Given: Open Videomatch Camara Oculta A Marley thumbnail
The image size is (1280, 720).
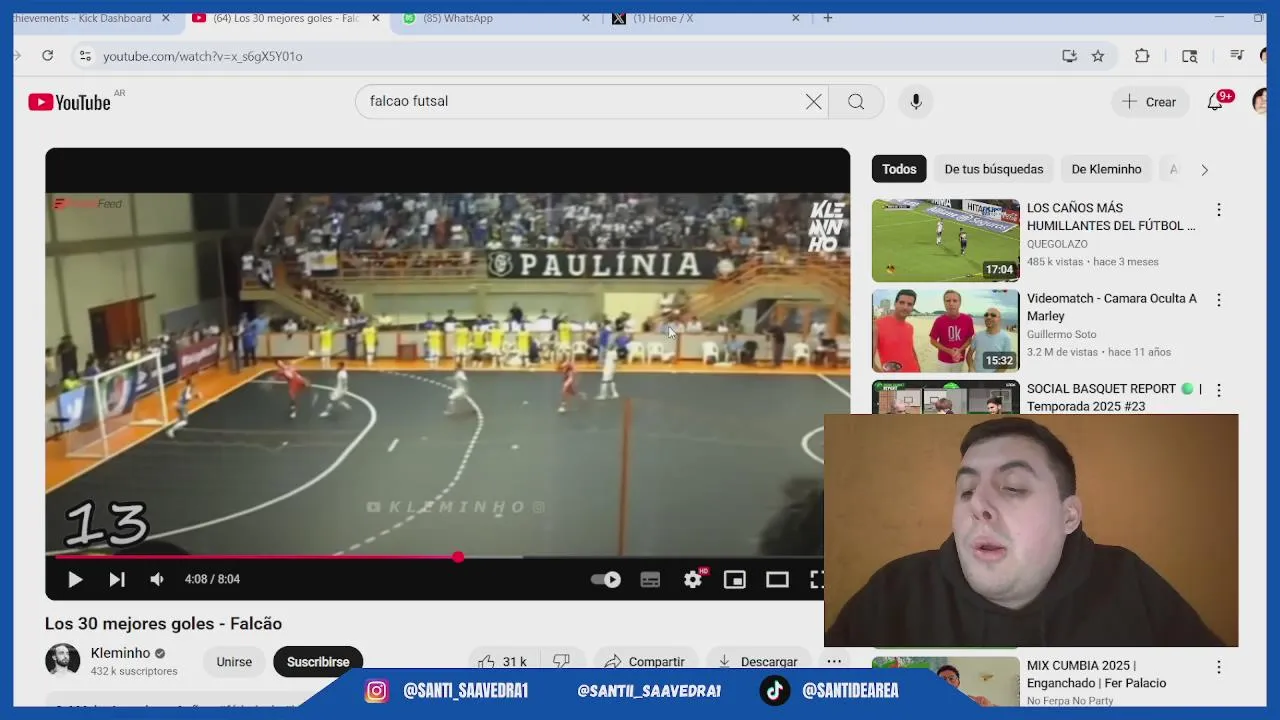Looking at the screenshot, I should pos(945,331).
